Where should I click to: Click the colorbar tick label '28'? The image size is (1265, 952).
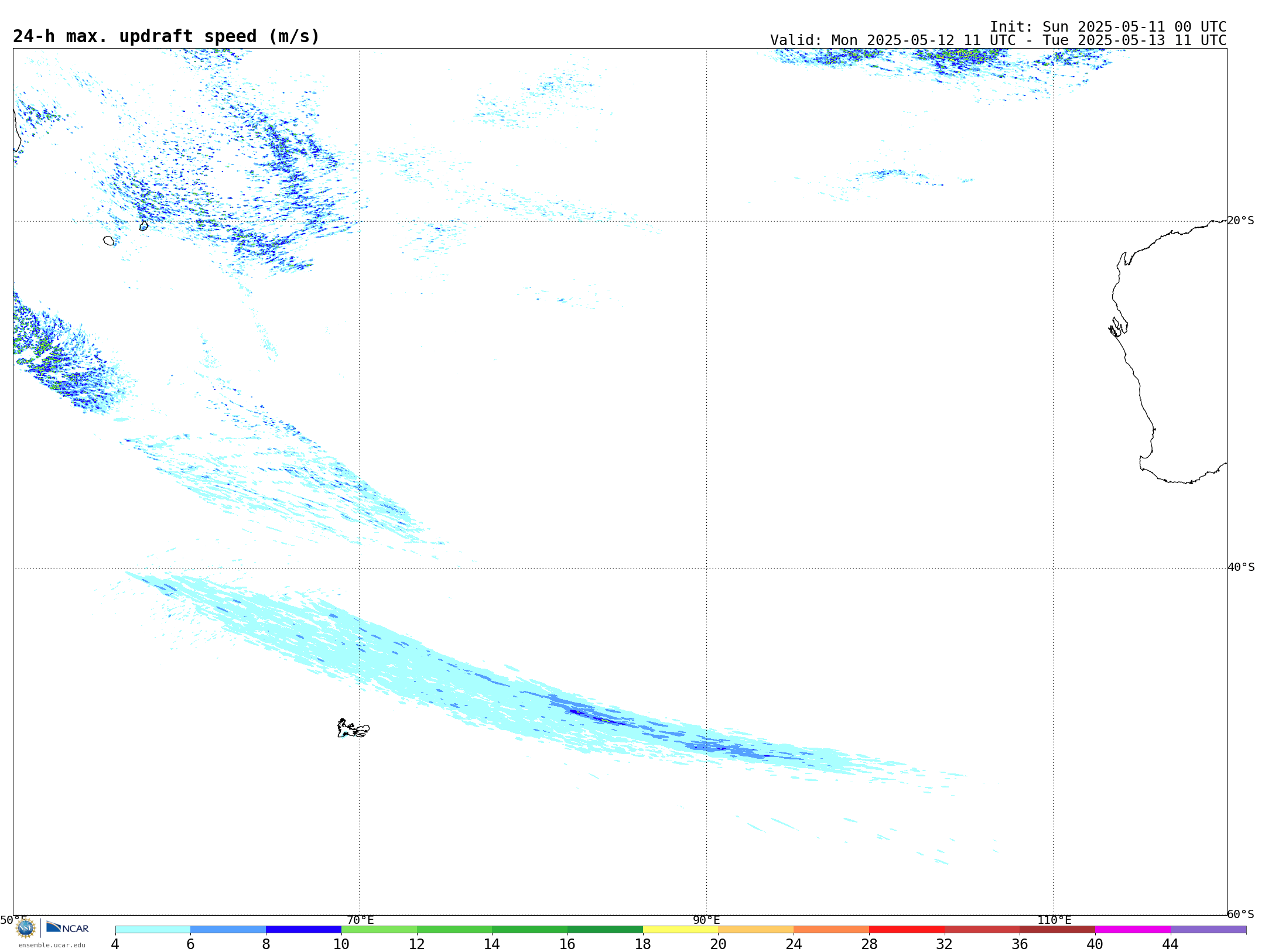click(869, 944)
